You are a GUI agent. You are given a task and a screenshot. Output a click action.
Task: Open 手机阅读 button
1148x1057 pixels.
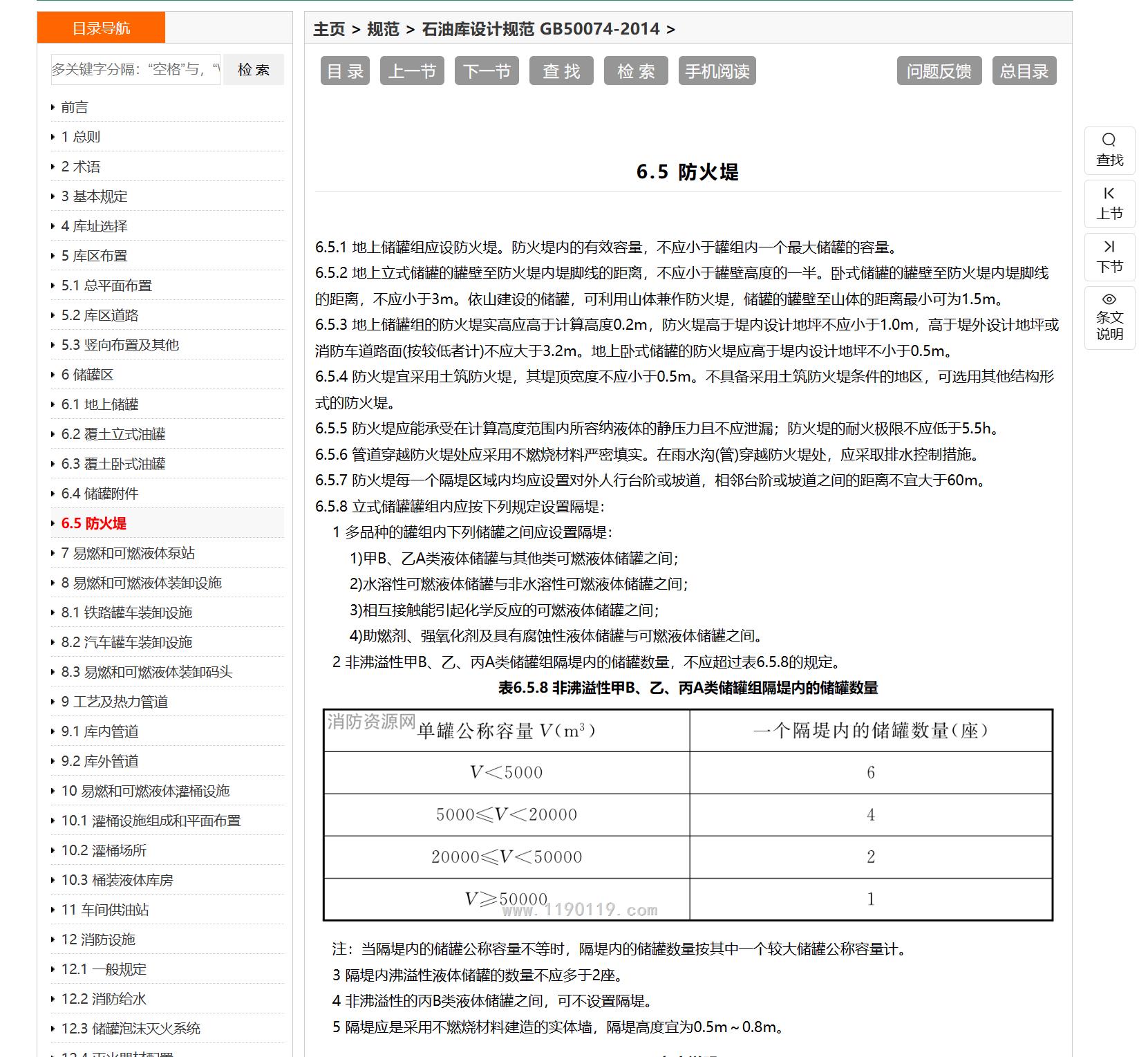tap(717, 71)
